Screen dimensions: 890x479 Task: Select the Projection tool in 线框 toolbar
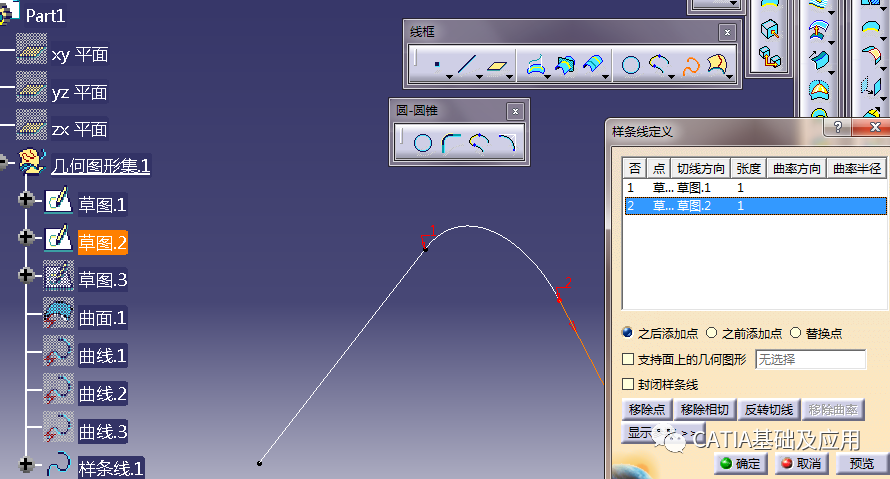[536, 65]
